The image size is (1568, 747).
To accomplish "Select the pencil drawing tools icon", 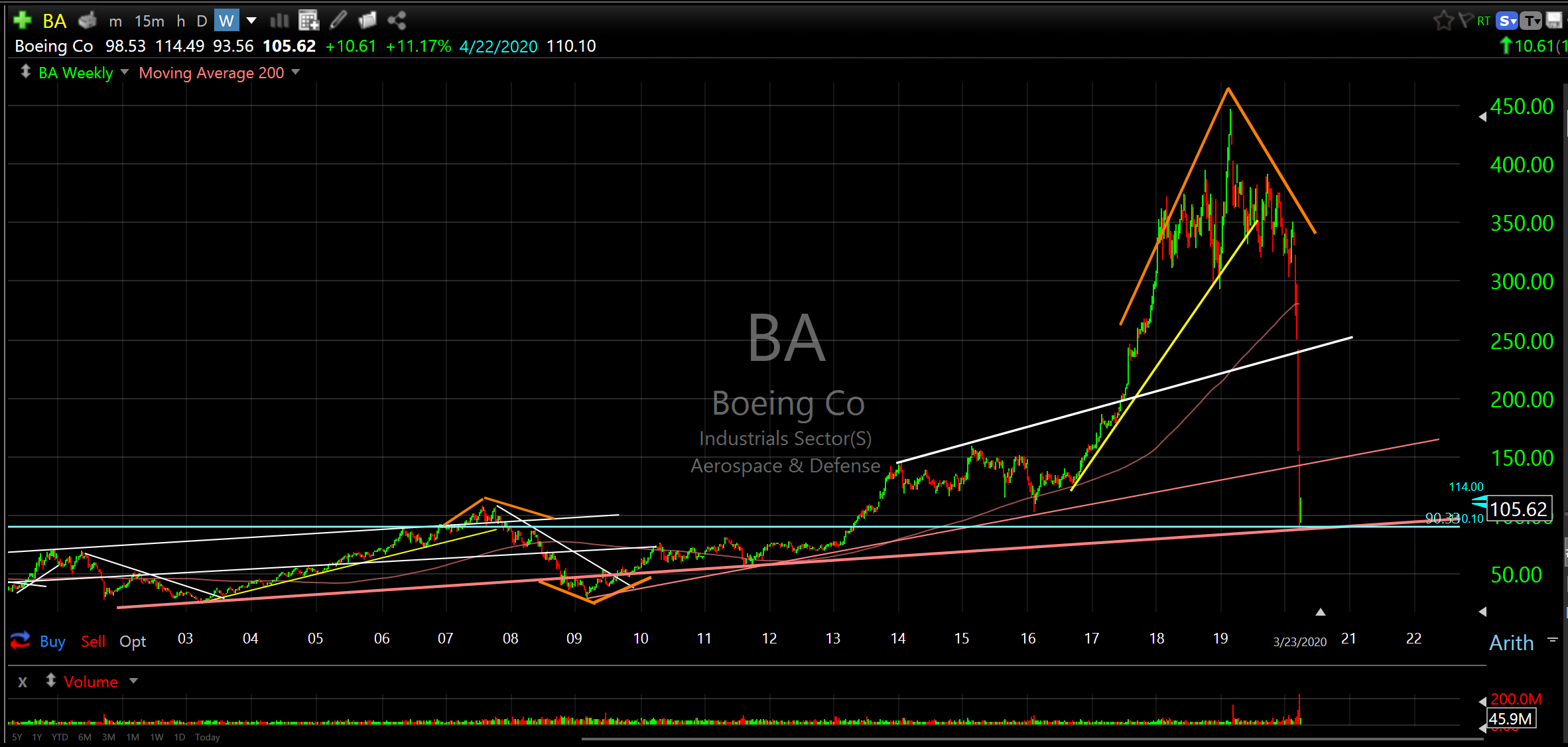I will click(x=338, y=21).
